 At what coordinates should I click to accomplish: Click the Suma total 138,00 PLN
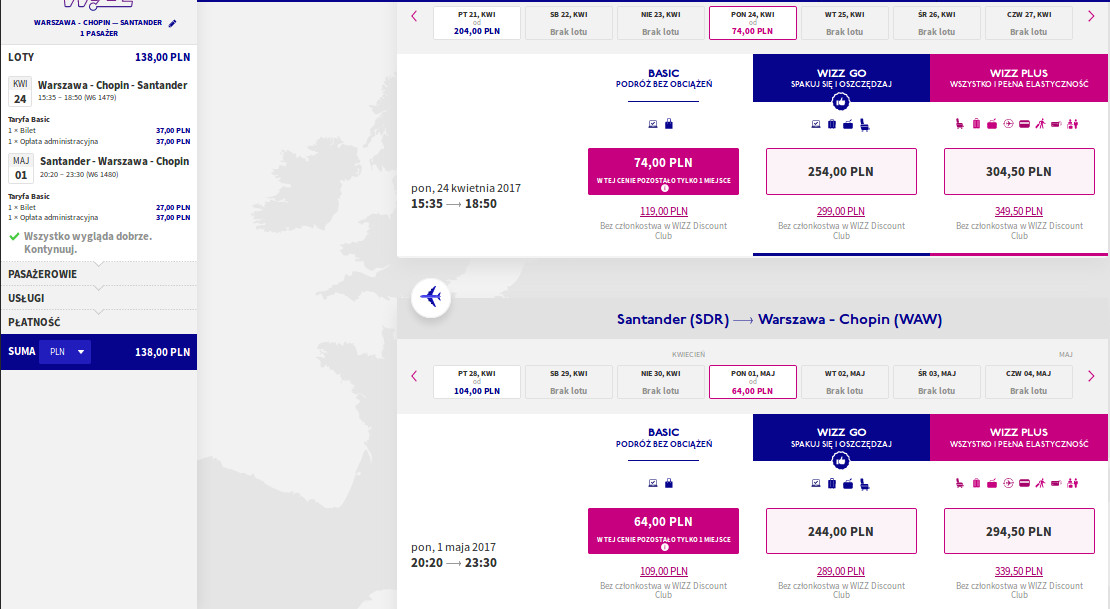pyautogui.click(x=163, y=352)
